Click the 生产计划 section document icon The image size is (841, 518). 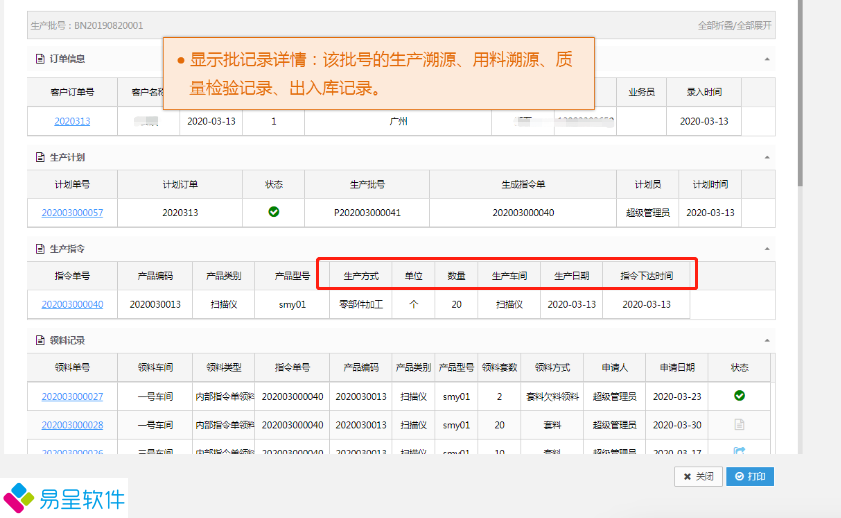[40, 157]
